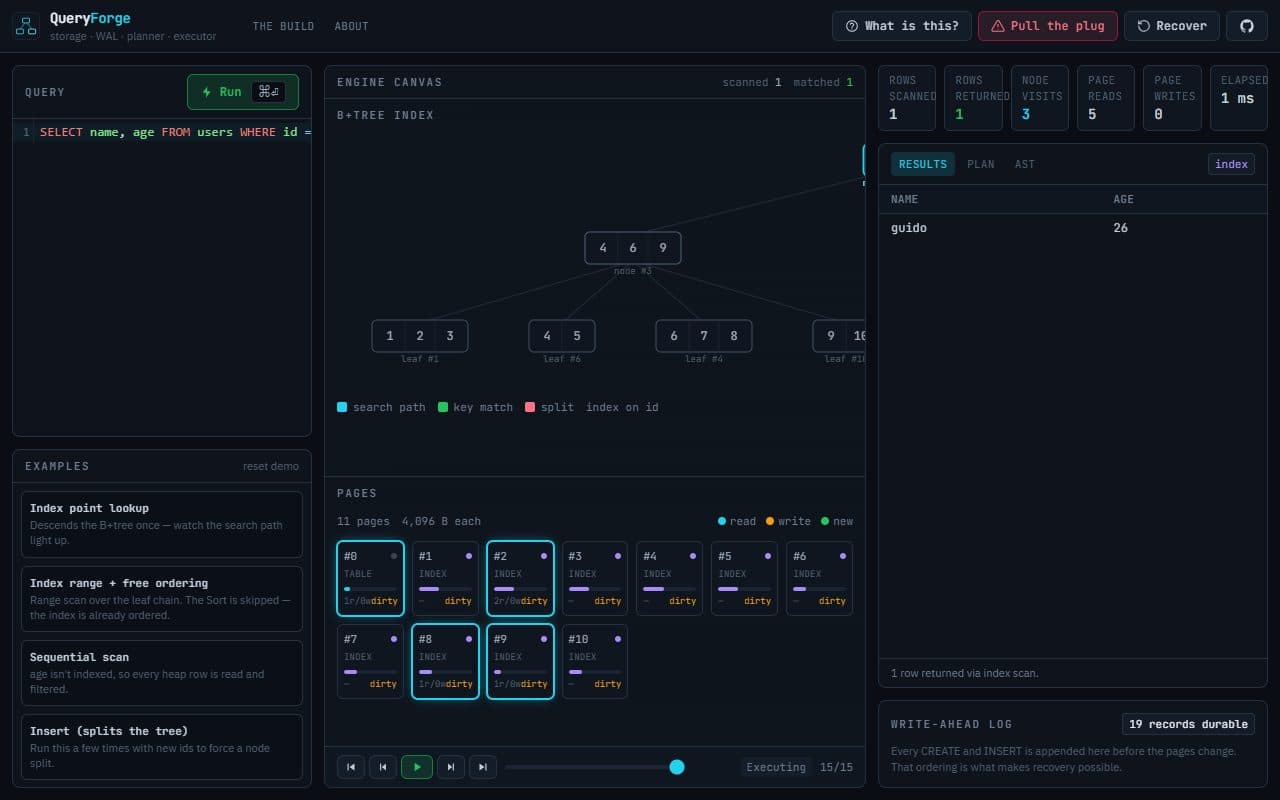This screenshot has height=800, width=1280.
Task: Click the 19 records durable badge
Action: pyautogui.click(x=1188, y=724)
